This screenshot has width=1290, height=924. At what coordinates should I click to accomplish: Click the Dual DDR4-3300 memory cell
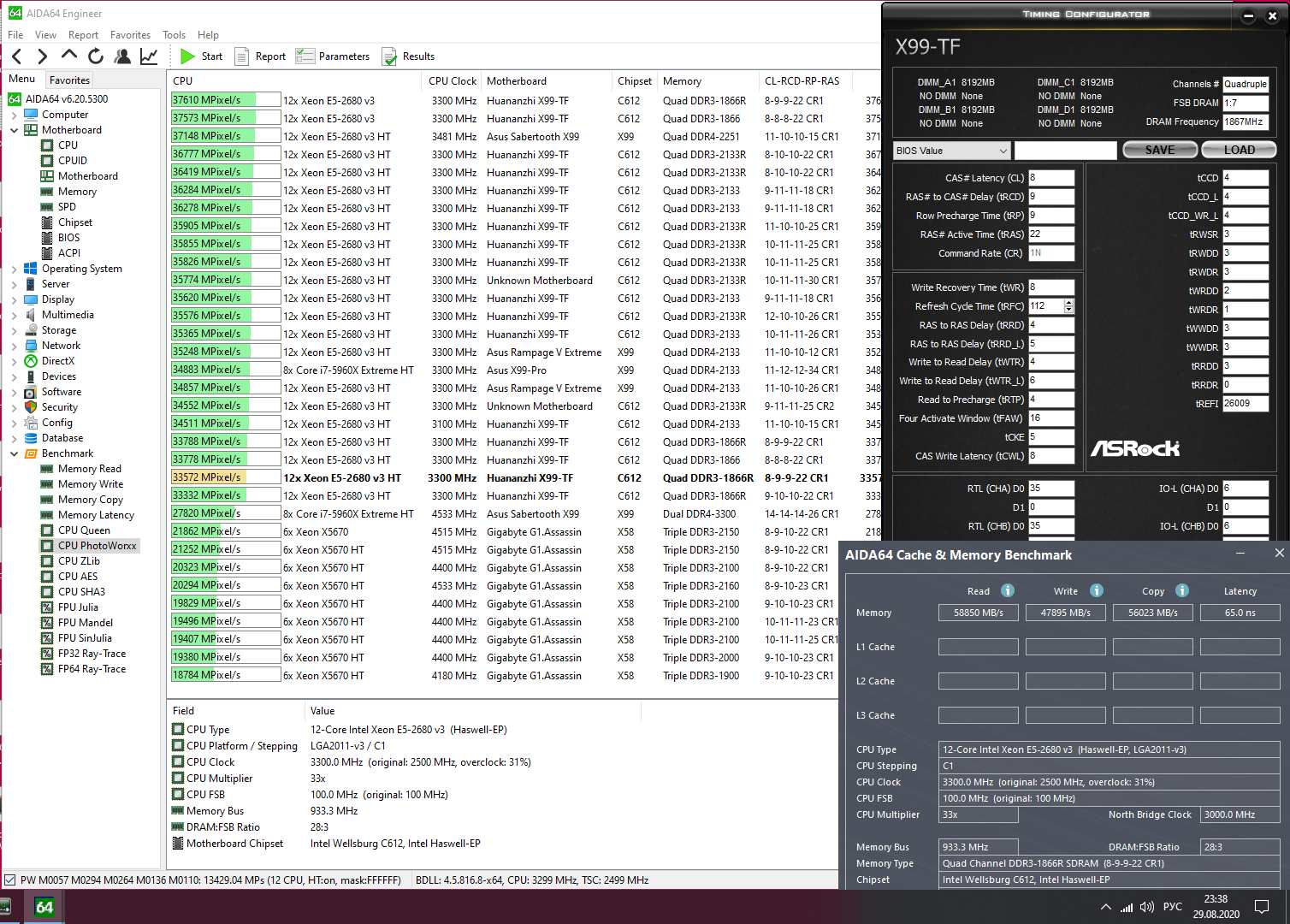(x=699, y=514)
